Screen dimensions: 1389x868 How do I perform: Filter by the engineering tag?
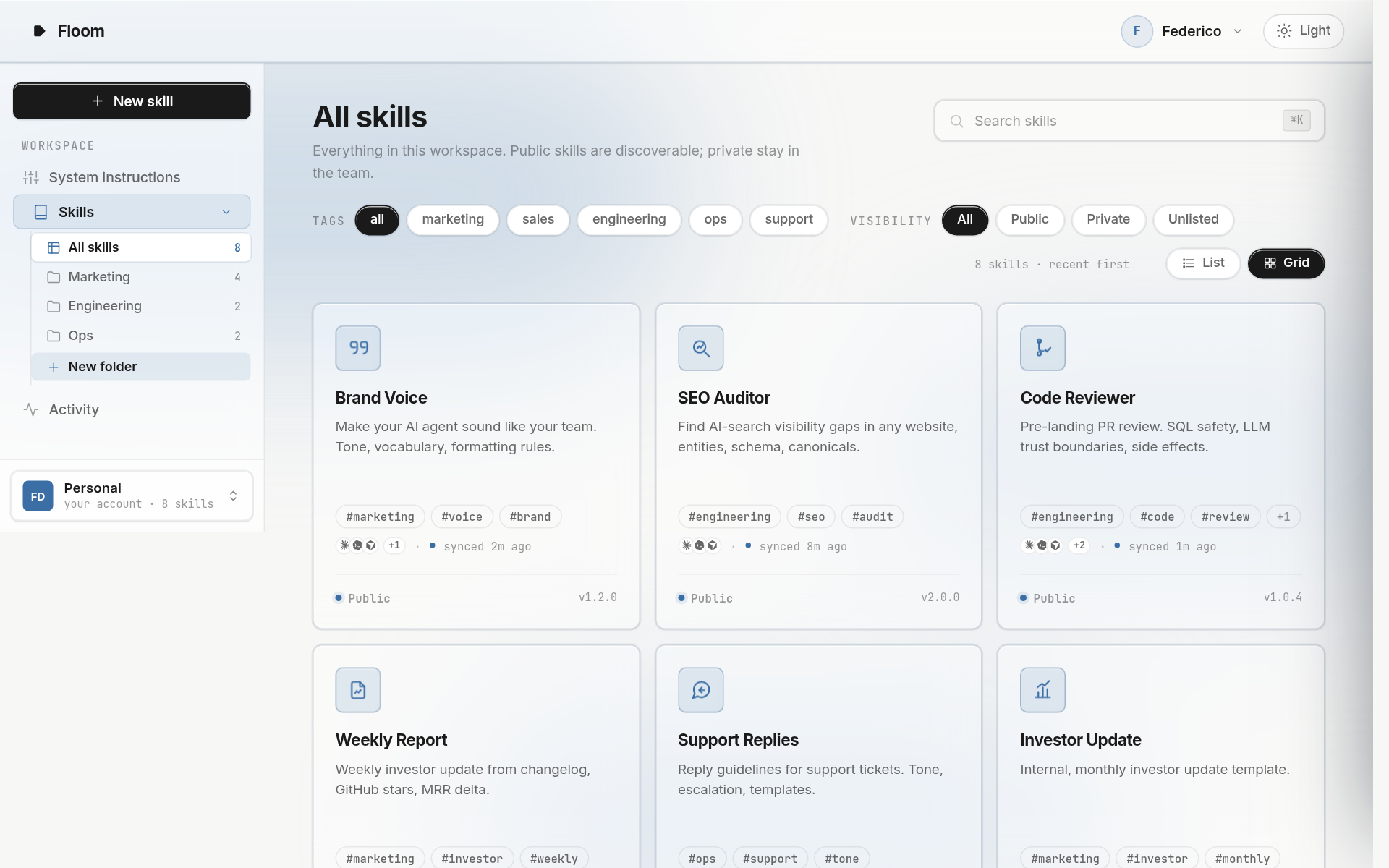tap(629, 220)
